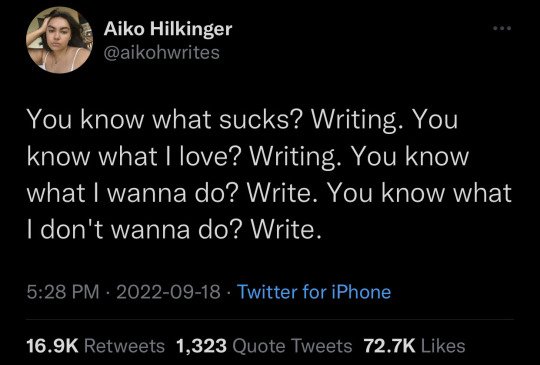
Task: Click Aiko Hilkinger's profile picture
Action: point(60,40)
